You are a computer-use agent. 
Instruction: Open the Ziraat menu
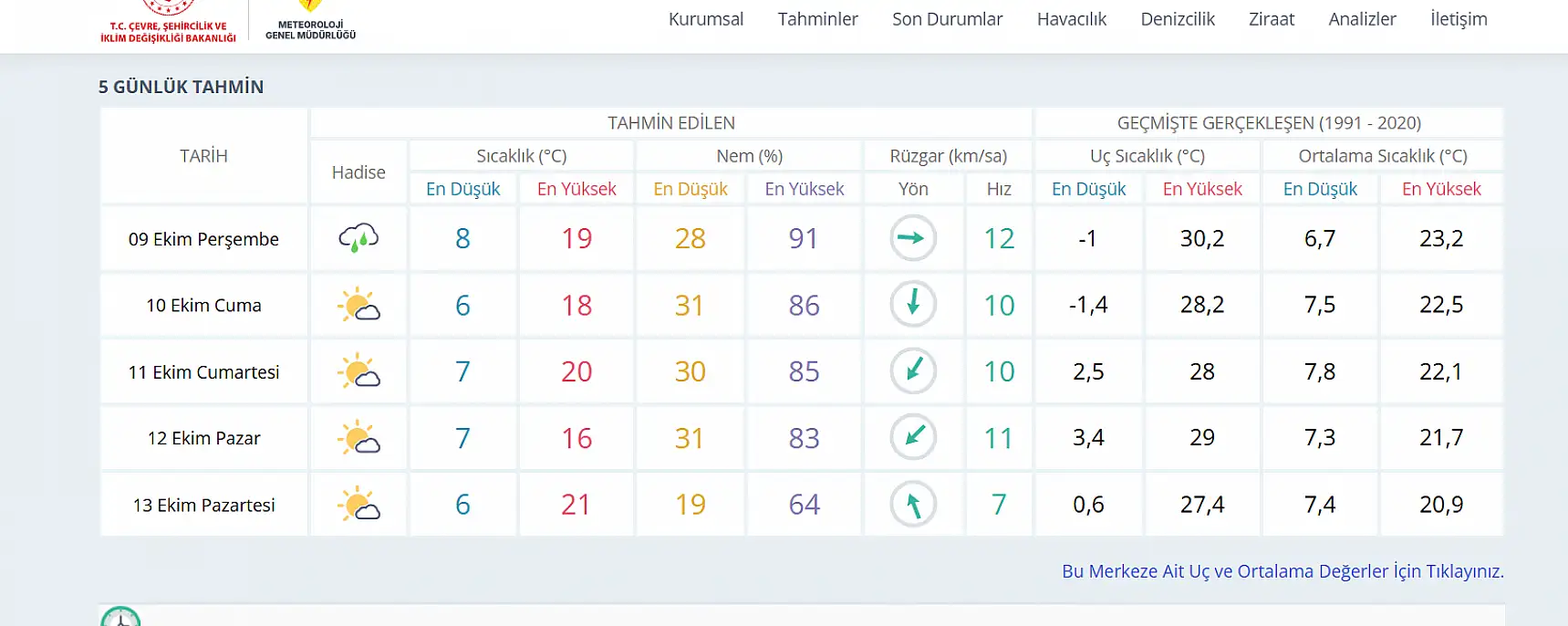(1272, 19)
